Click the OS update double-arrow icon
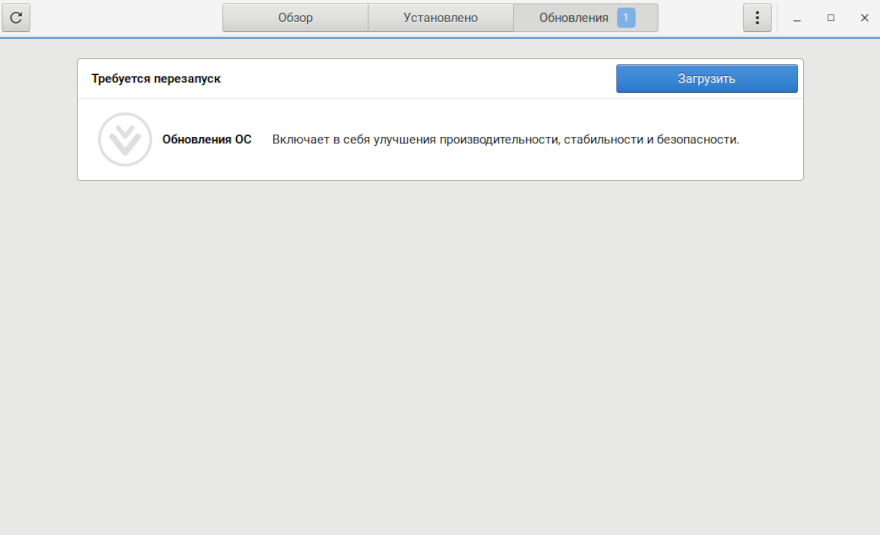880x535 pixels. [x=125, y=140]
